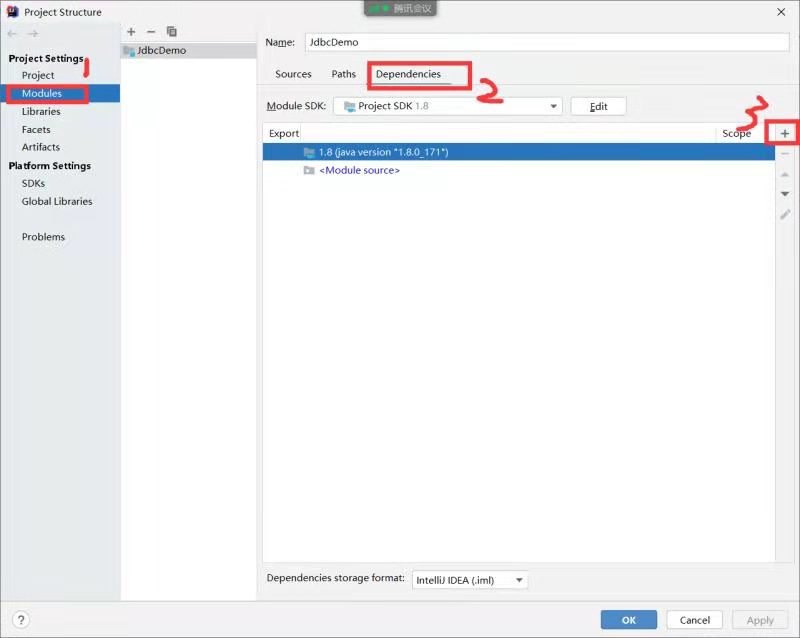
Task: Switch to Dependencies tab
Action: coord(408,74)
